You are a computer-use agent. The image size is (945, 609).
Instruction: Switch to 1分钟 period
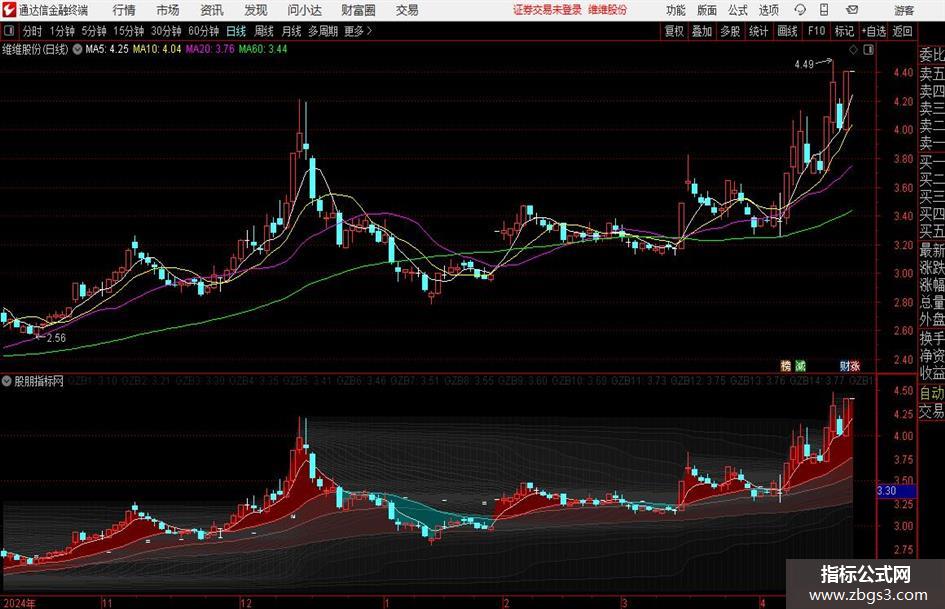[61, 31]
